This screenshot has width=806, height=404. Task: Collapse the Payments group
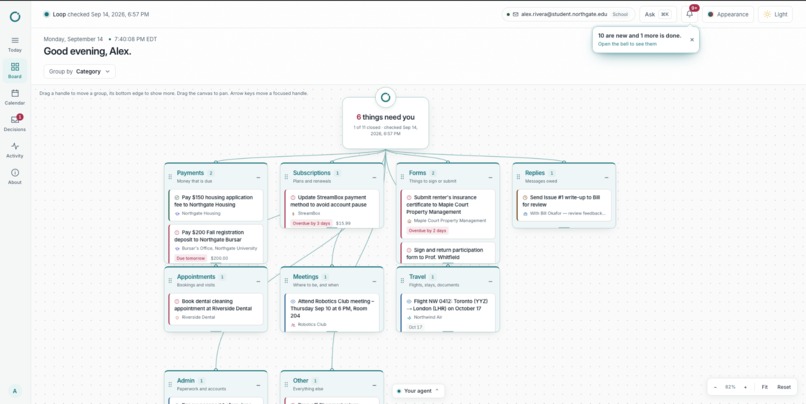point(258,177)
